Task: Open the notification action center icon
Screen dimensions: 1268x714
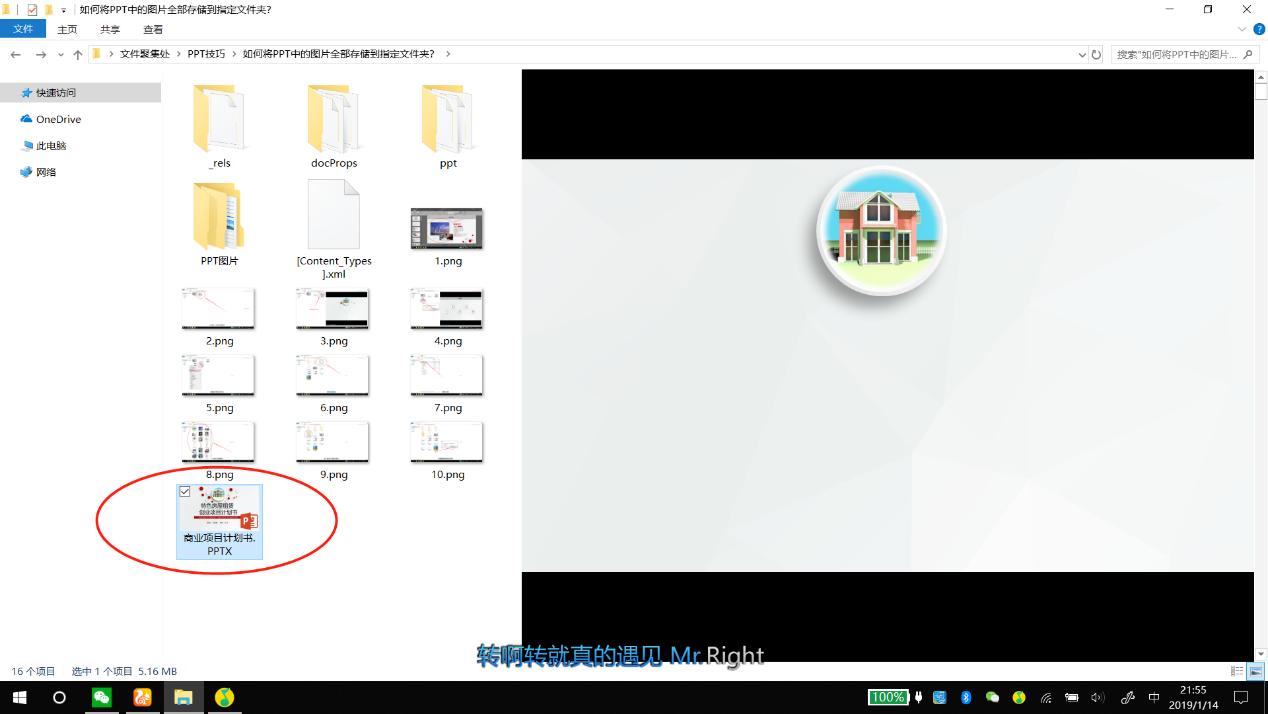Action: (1241, 697)
